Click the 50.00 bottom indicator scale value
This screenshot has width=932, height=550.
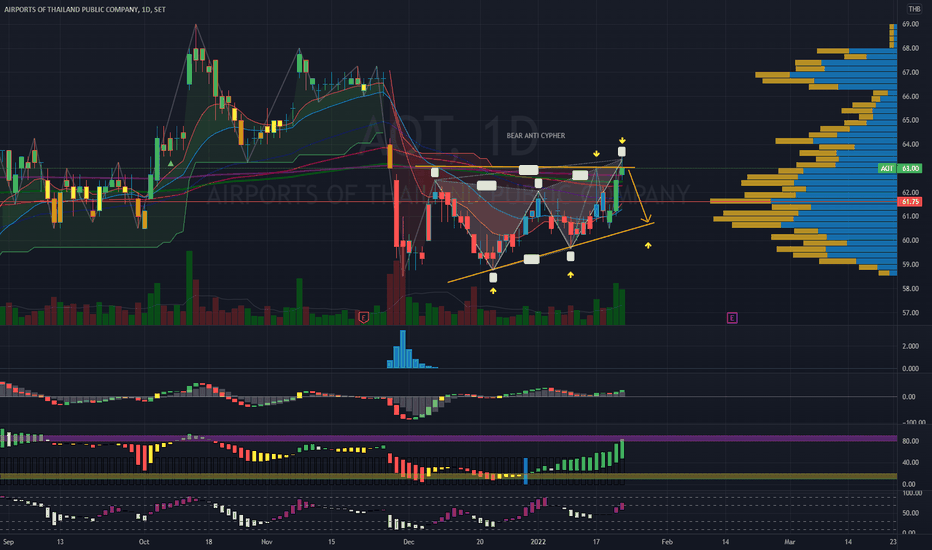(x=911, y=513)
